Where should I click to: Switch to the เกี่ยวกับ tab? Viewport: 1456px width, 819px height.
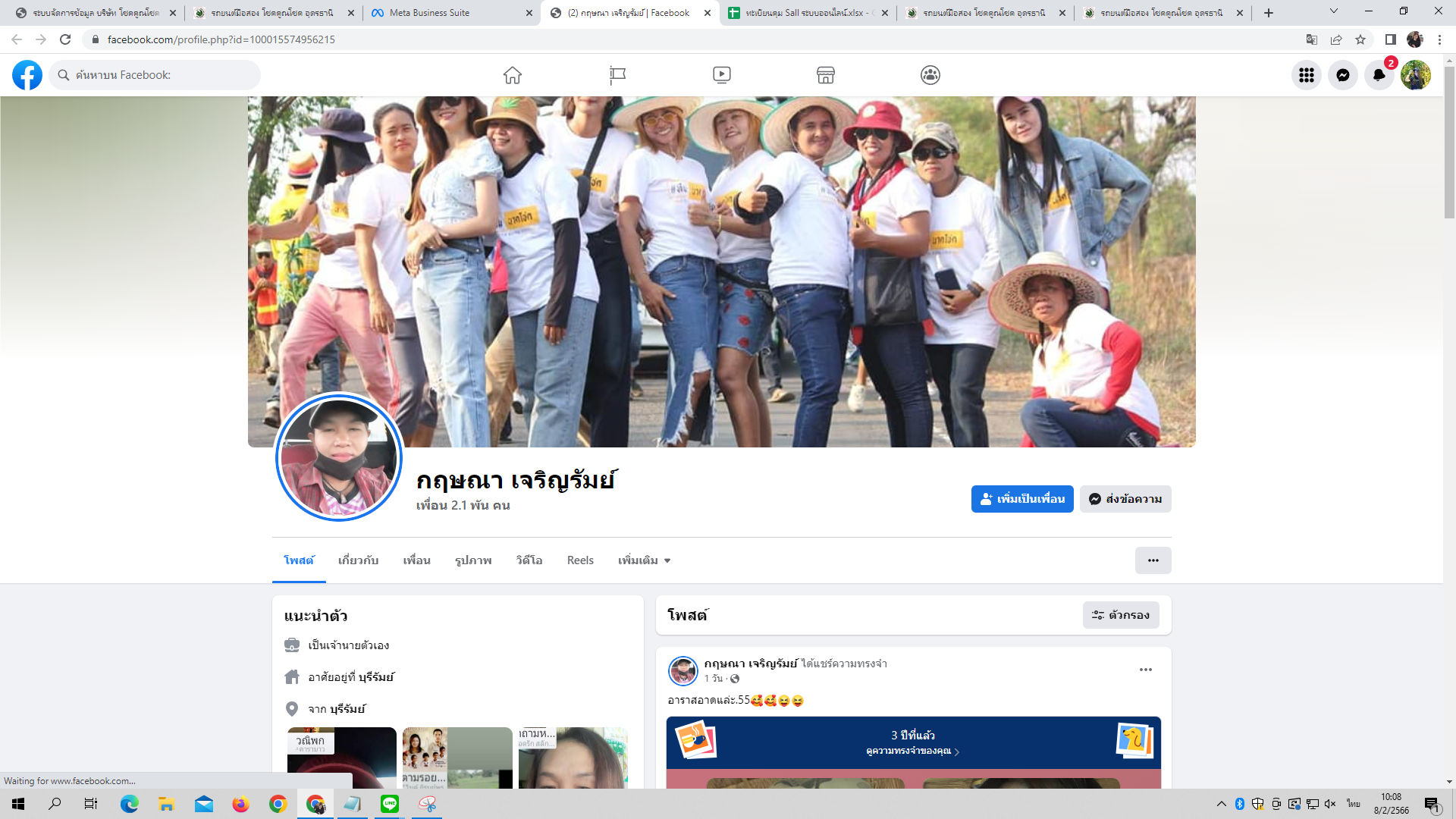click(358, 560)
